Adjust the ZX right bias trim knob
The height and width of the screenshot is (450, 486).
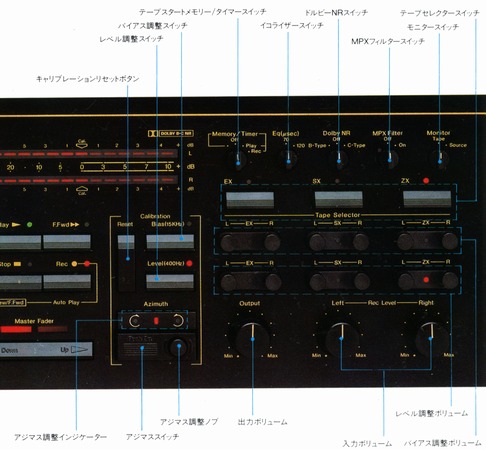450,241
